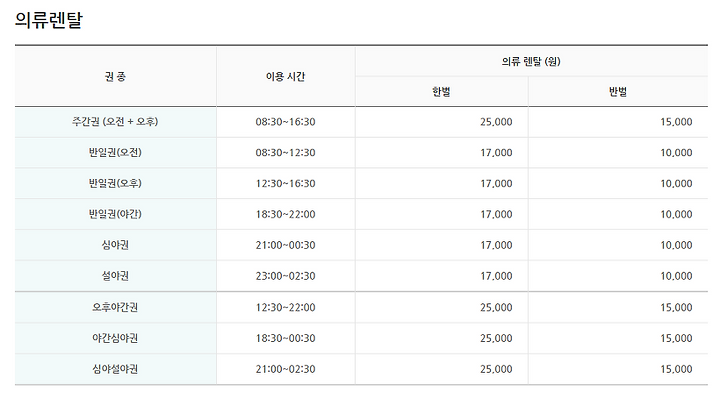
Task: Select the 설야권 row label
Action: 115,276
